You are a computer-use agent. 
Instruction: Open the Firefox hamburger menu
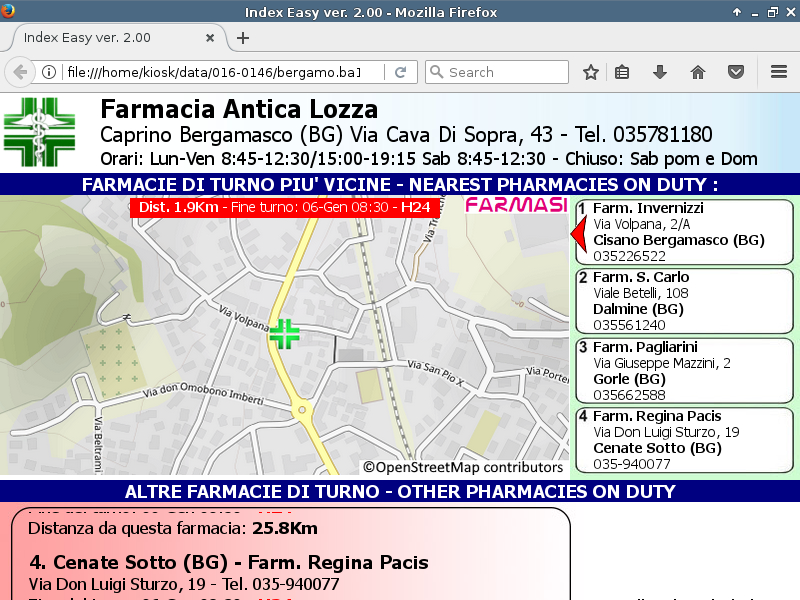779,72
